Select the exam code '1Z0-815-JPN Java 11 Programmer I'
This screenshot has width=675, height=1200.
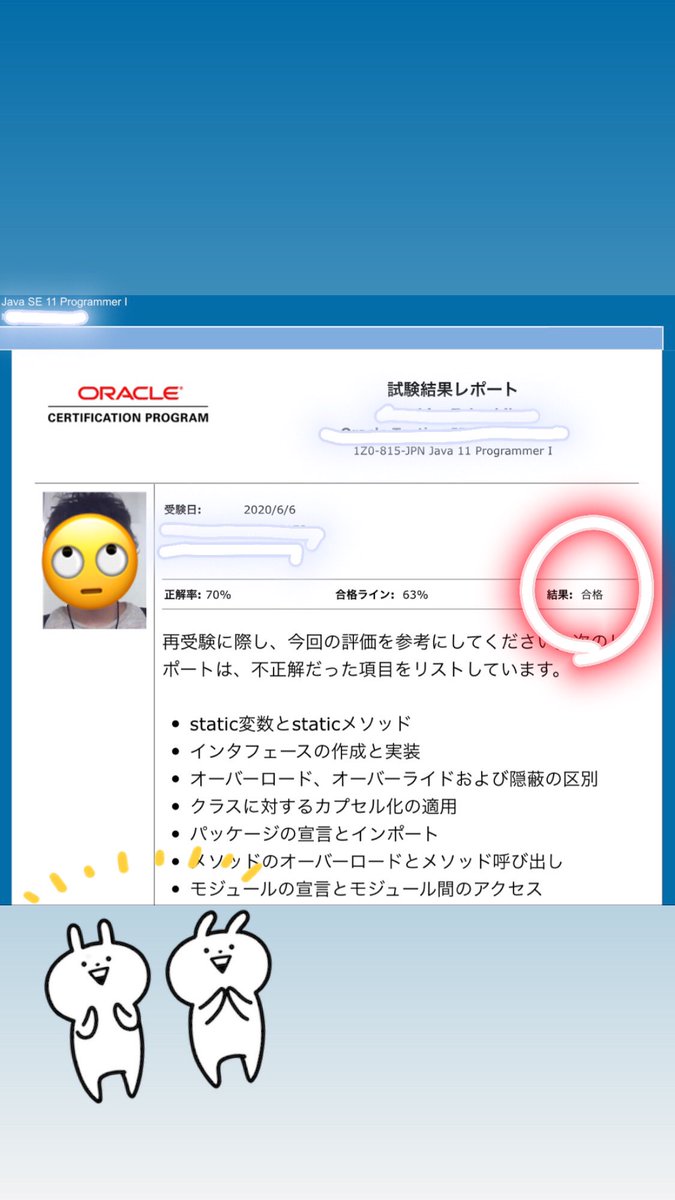tap(453, 451)
